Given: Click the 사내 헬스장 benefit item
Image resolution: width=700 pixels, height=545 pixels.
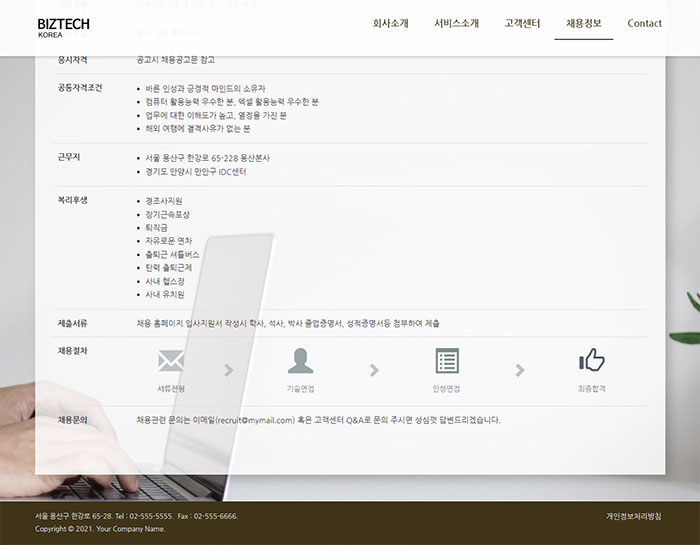Looking at the screenshot, I should coord(165,281).
